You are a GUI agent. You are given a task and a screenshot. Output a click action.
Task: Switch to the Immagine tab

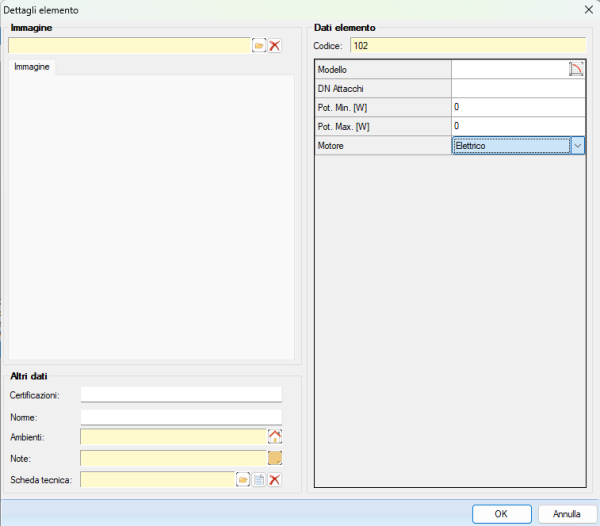tap(32, 66)
